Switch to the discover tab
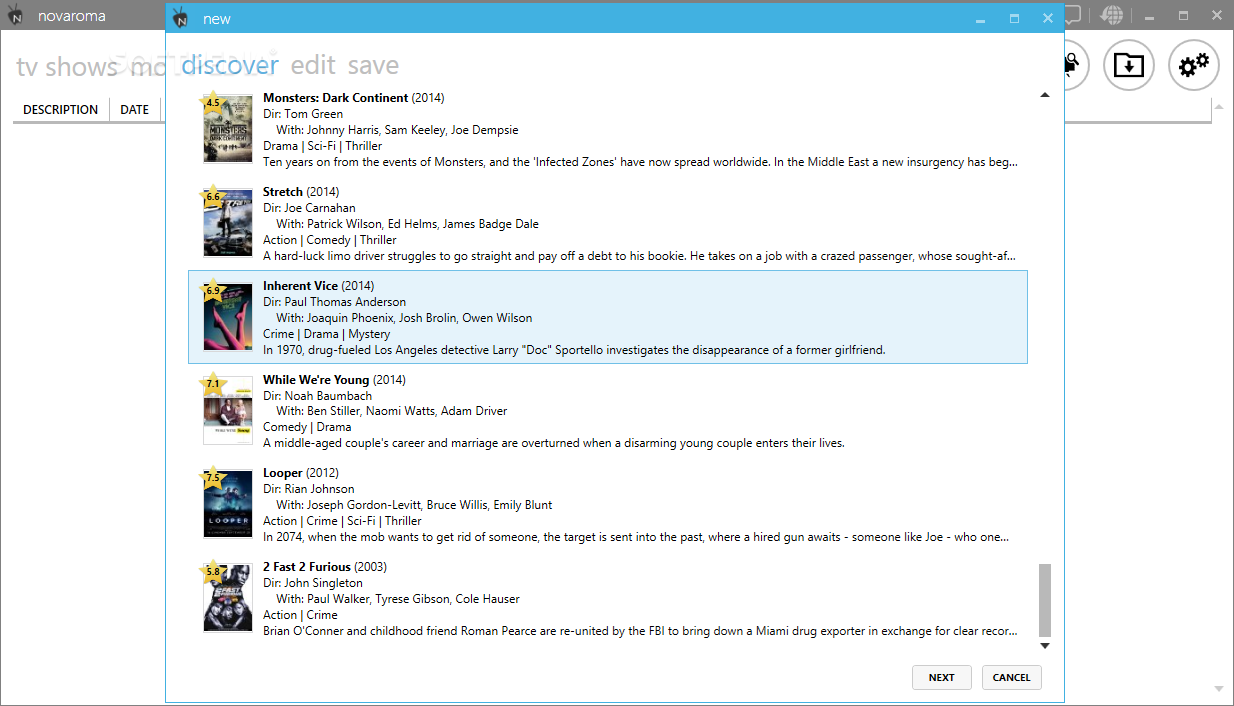 click(230, 65)
